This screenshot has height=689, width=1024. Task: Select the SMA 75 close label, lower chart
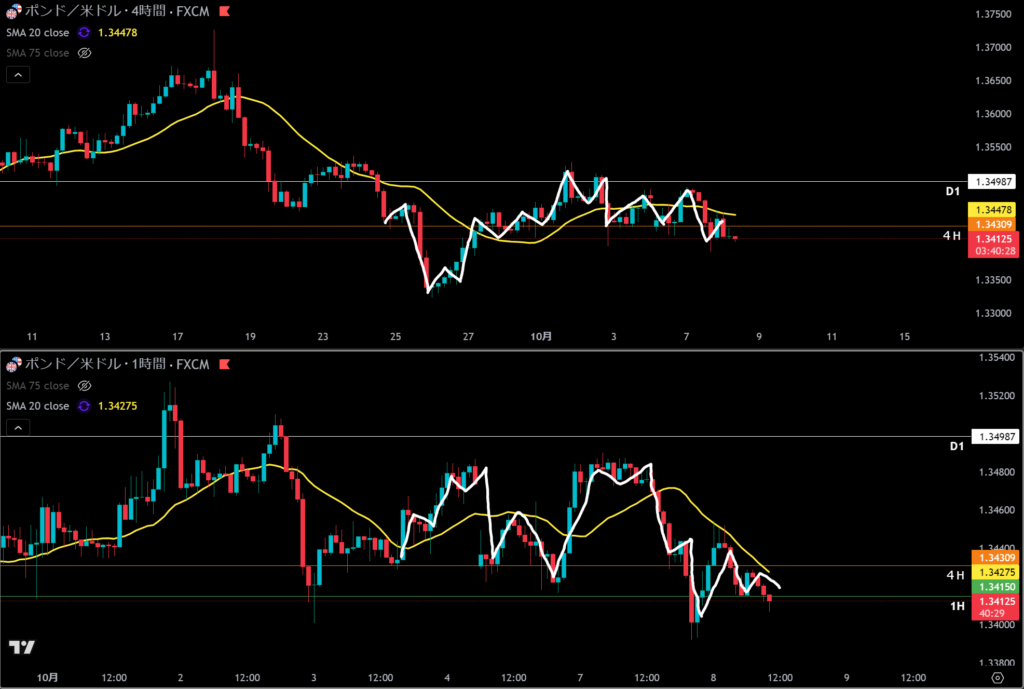[x=37, y=386]
